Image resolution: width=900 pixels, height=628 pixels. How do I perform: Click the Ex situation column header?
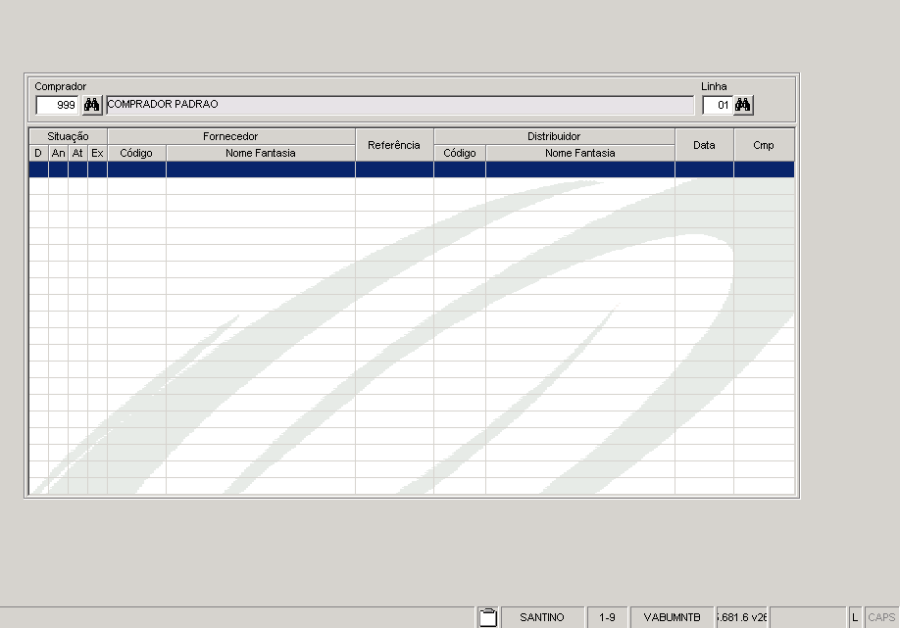click(x=97, y=153)
